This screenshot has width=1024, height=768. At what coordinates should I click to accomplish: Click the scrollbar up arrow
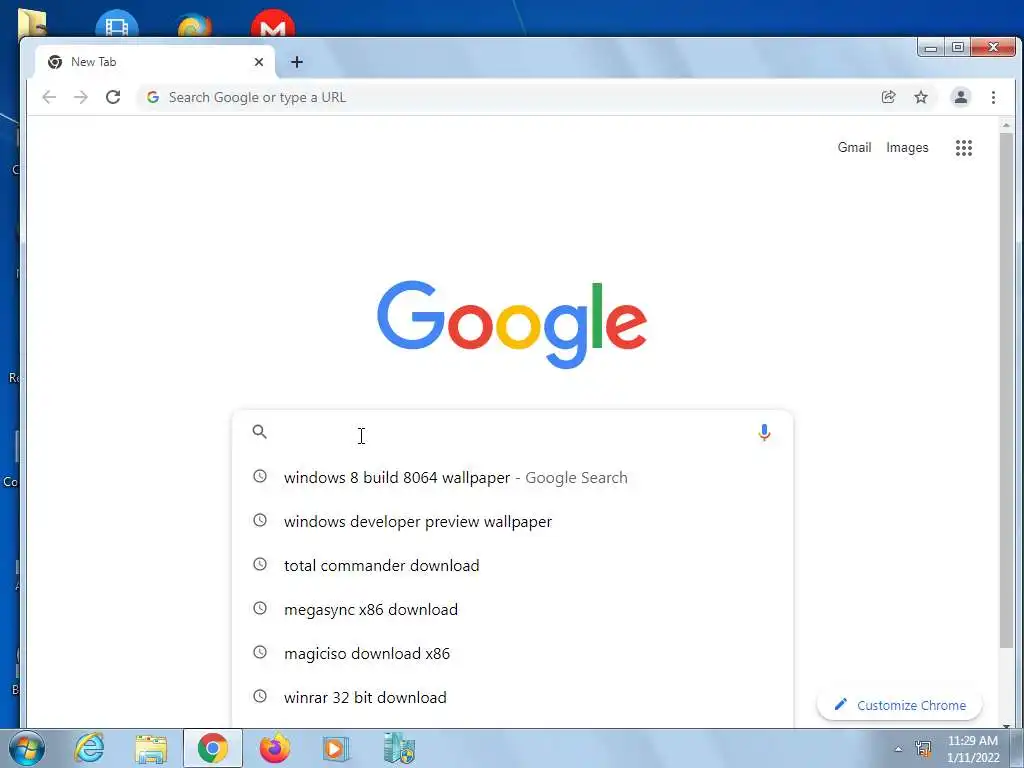[x=1006, y=125]
